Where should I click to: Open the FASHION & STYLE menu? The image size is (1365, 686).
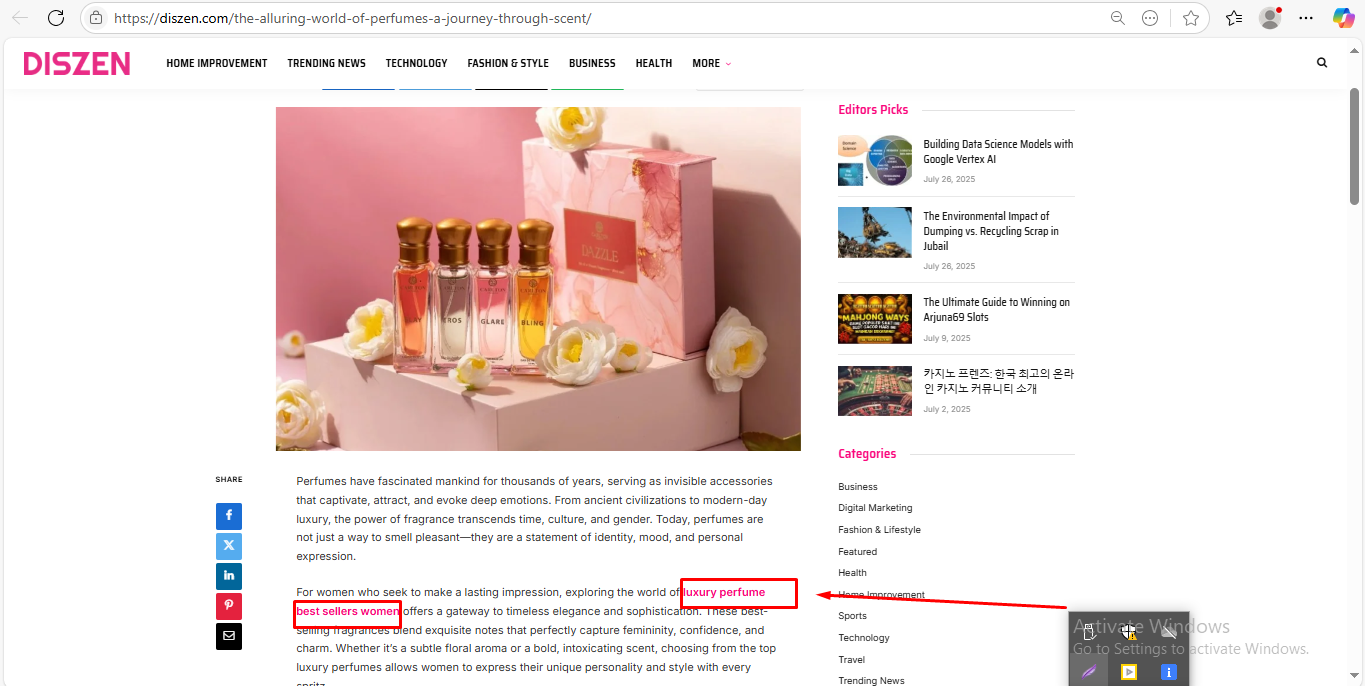click(508, 63)
